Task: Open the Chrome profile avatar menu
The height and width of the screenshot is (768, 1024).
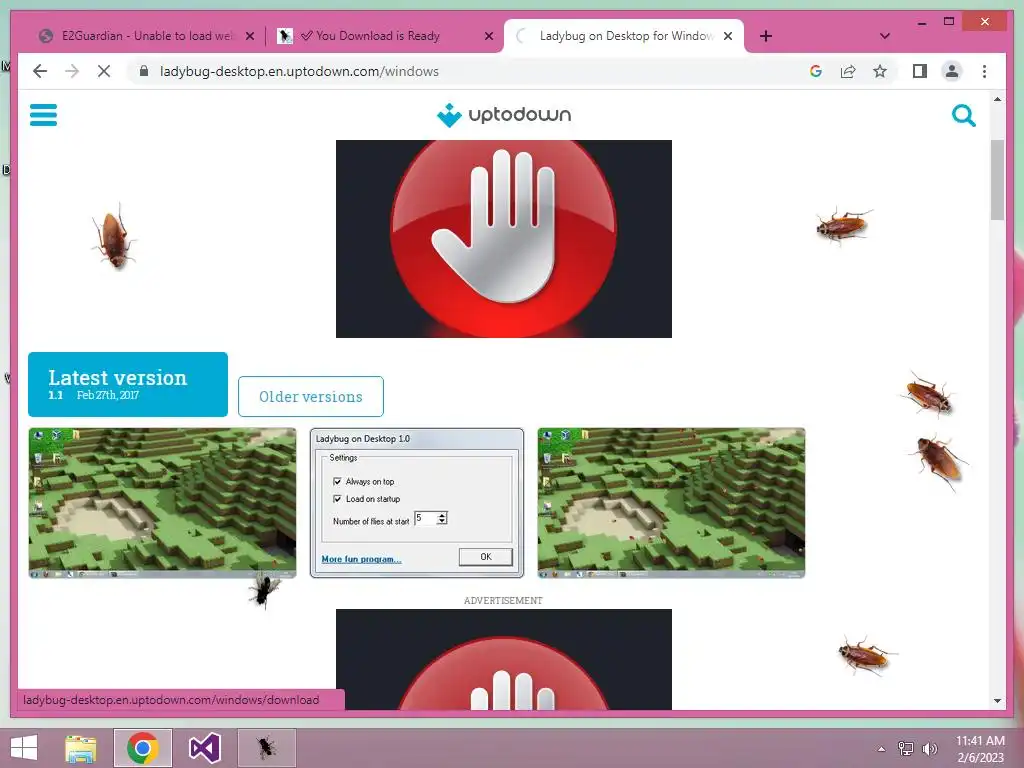Action: [952, 71]
